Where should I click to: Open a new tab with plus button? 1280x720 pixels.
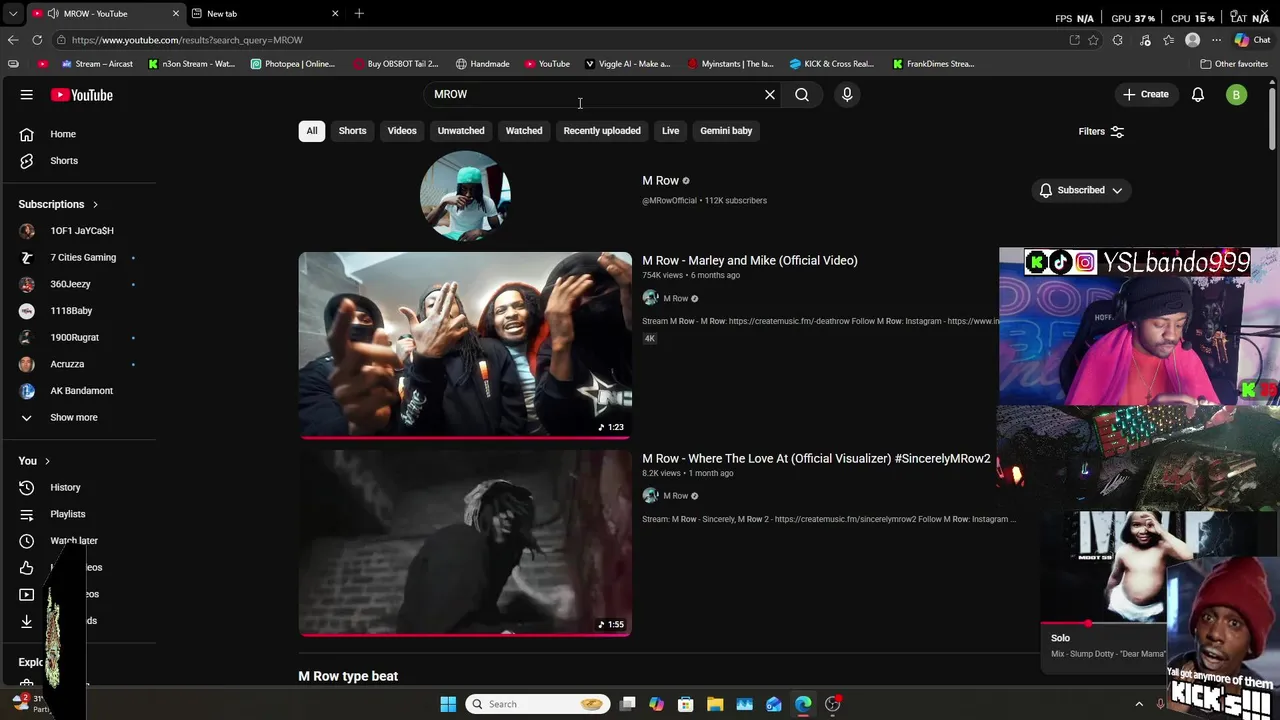pos(359,13)
